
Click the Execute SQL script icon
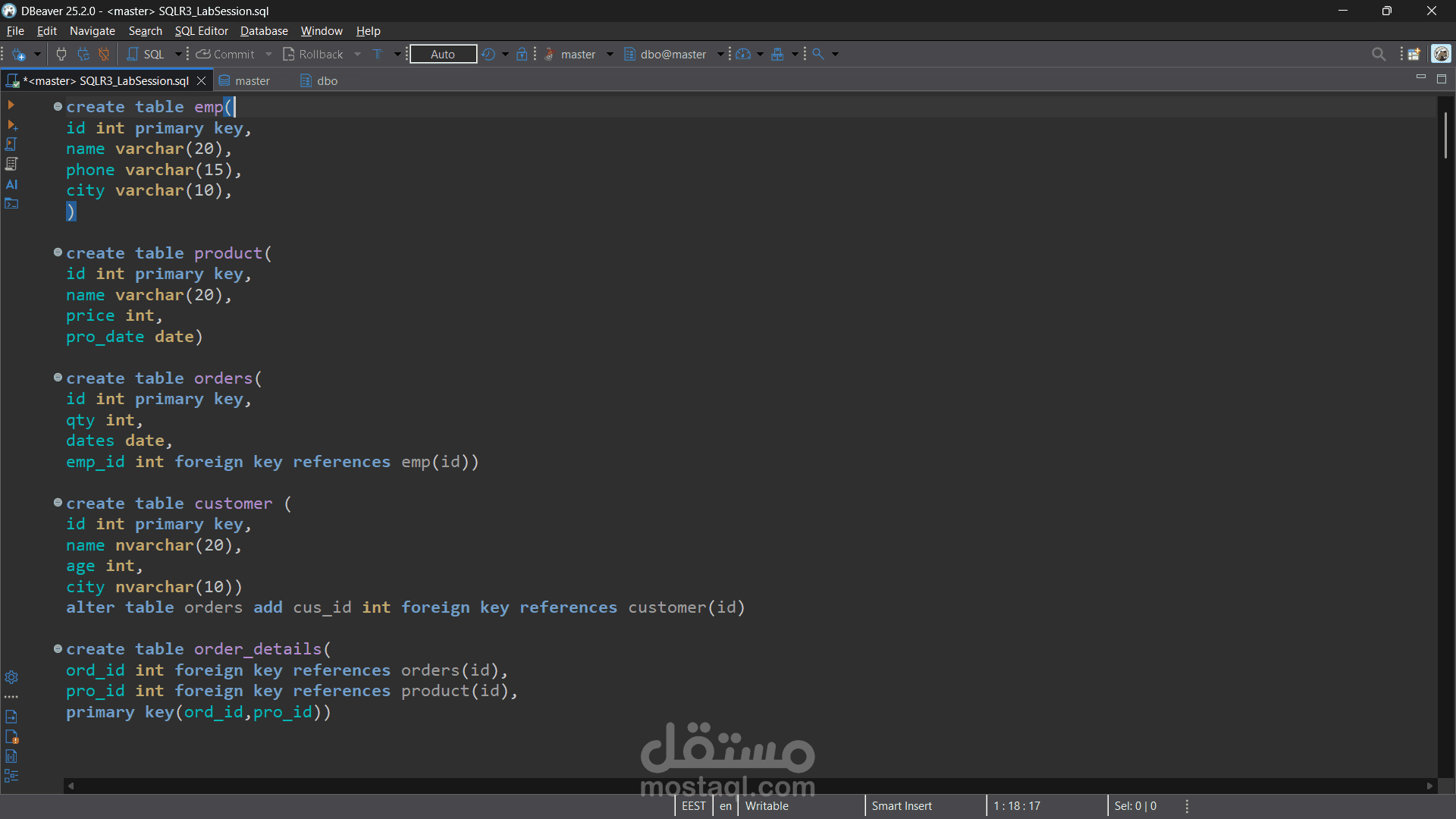click(11, 144)
